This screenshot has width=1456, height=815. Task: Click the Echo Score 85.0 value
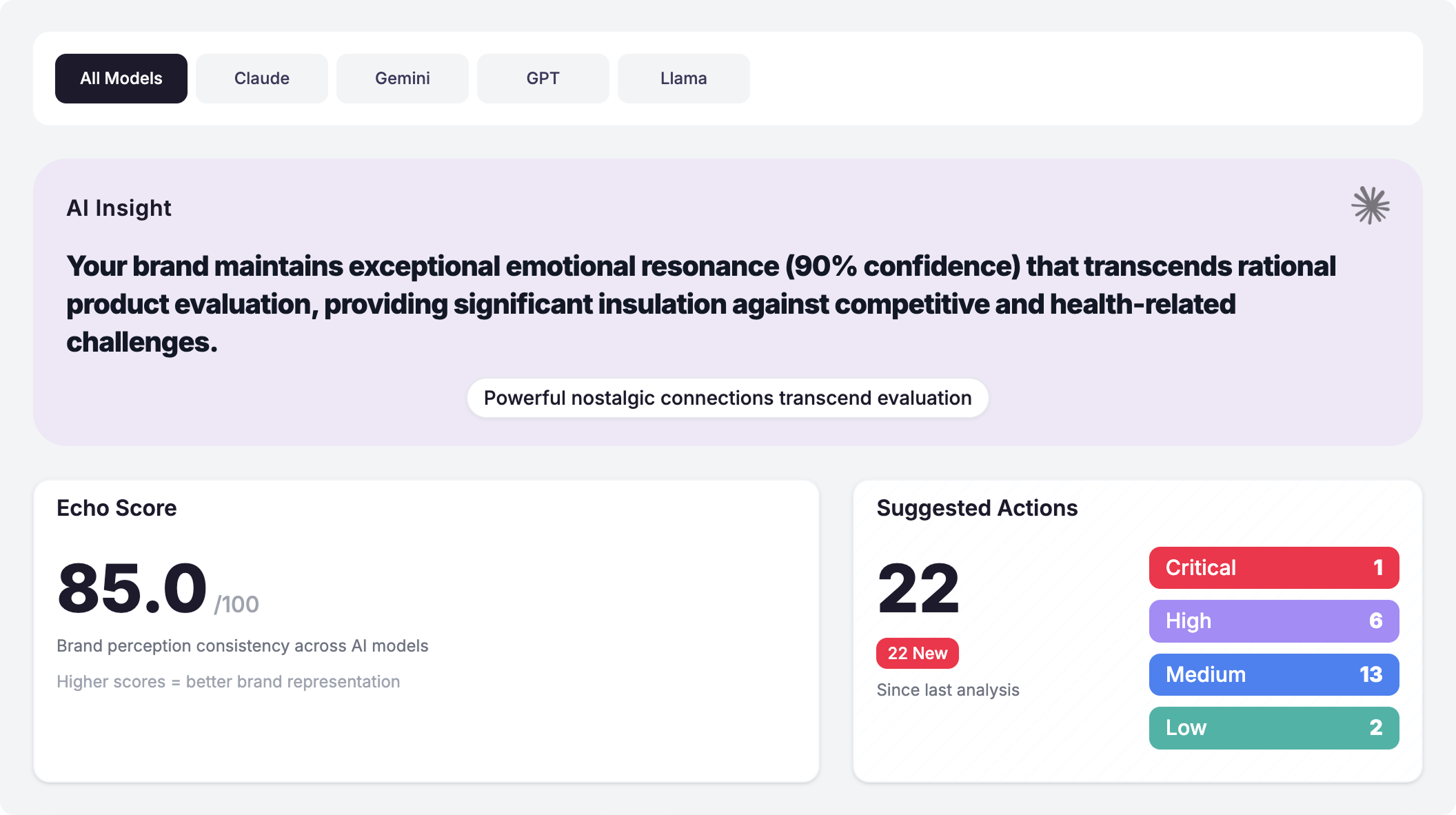[132, 588]
